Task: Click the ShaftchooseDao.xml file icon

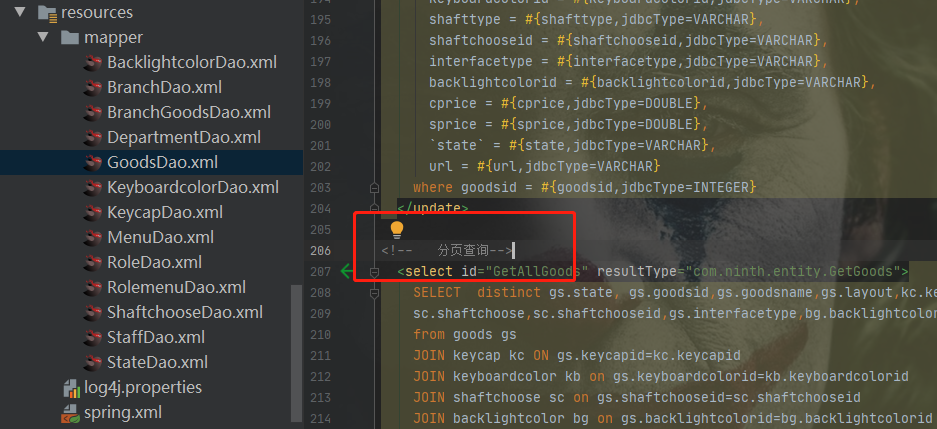Action: tap(92, 312)
